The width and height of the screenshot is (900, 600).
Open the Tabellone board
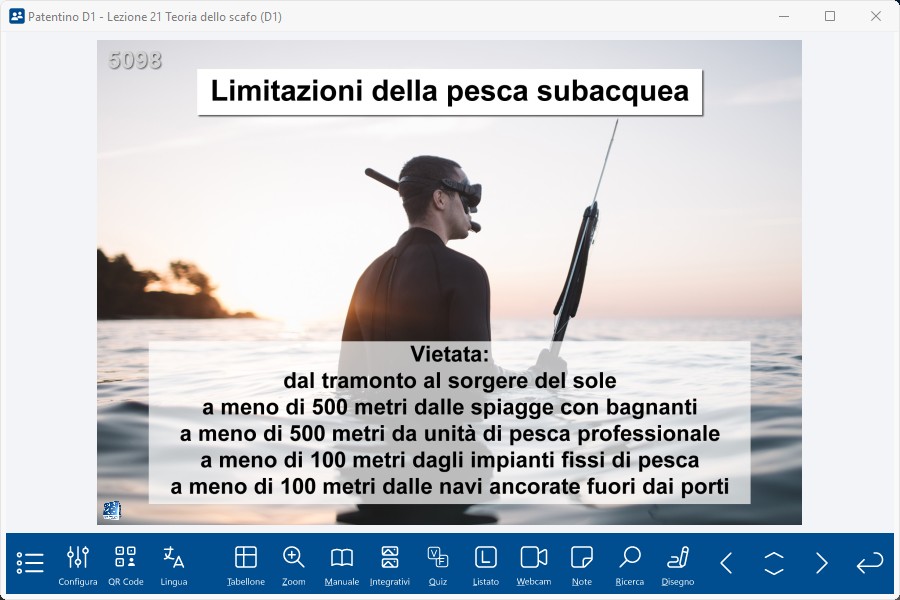(246, 564)
